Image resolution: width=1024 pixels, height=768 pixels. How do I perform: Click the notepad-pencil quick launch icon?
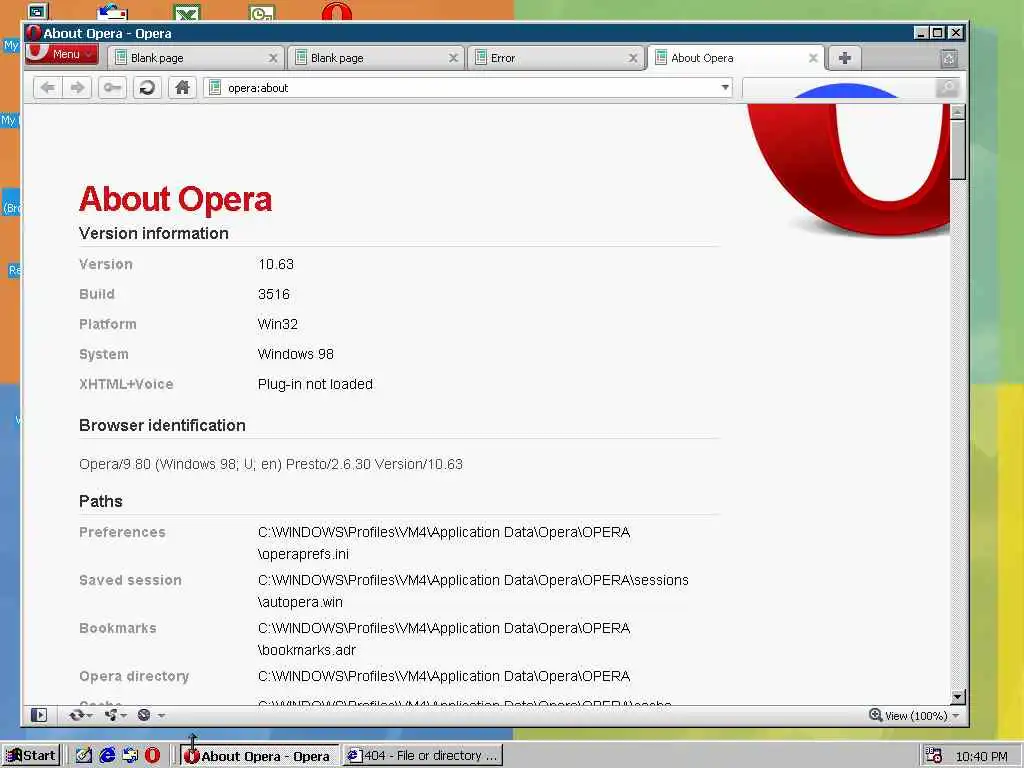(83, 756)
